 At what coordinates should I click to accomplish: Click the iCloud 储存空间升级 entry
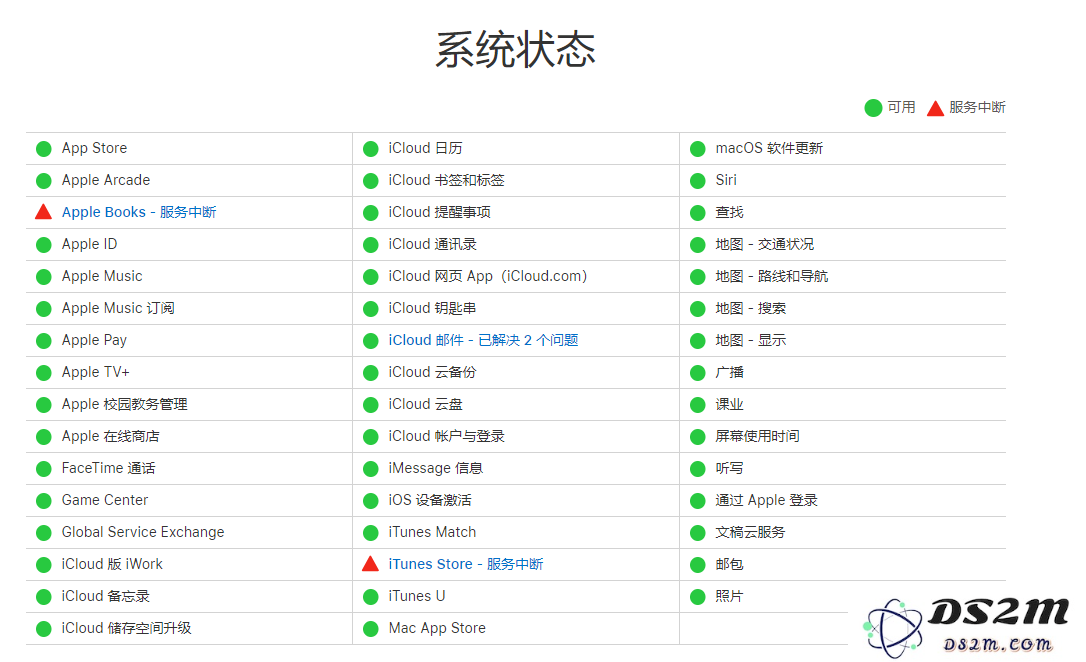click(x=127, y=628)
